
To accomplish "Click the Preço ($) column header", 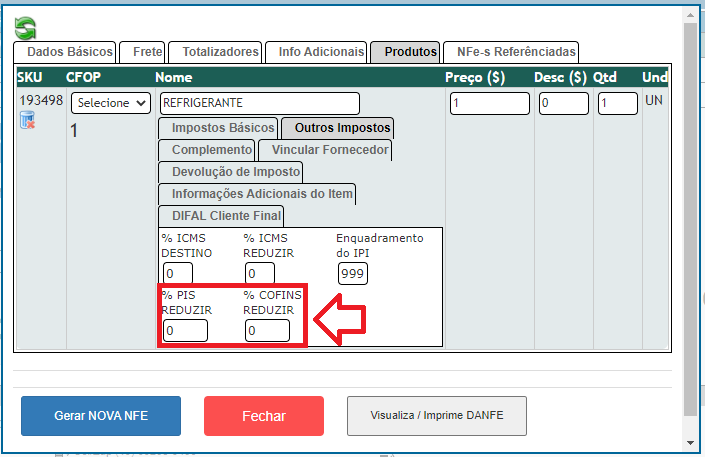I will (x=475, y=77).
